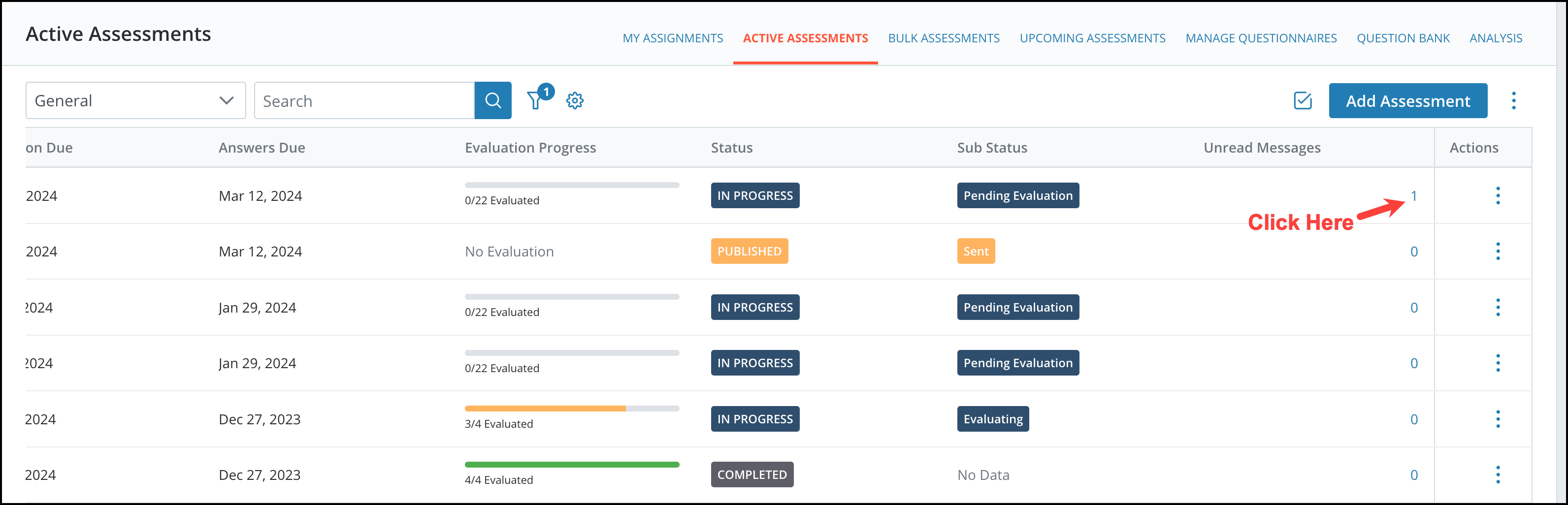The image size is (1568, 505).
Task: Switch to the QUESTION BANK tab
Action: (1403, 38)
